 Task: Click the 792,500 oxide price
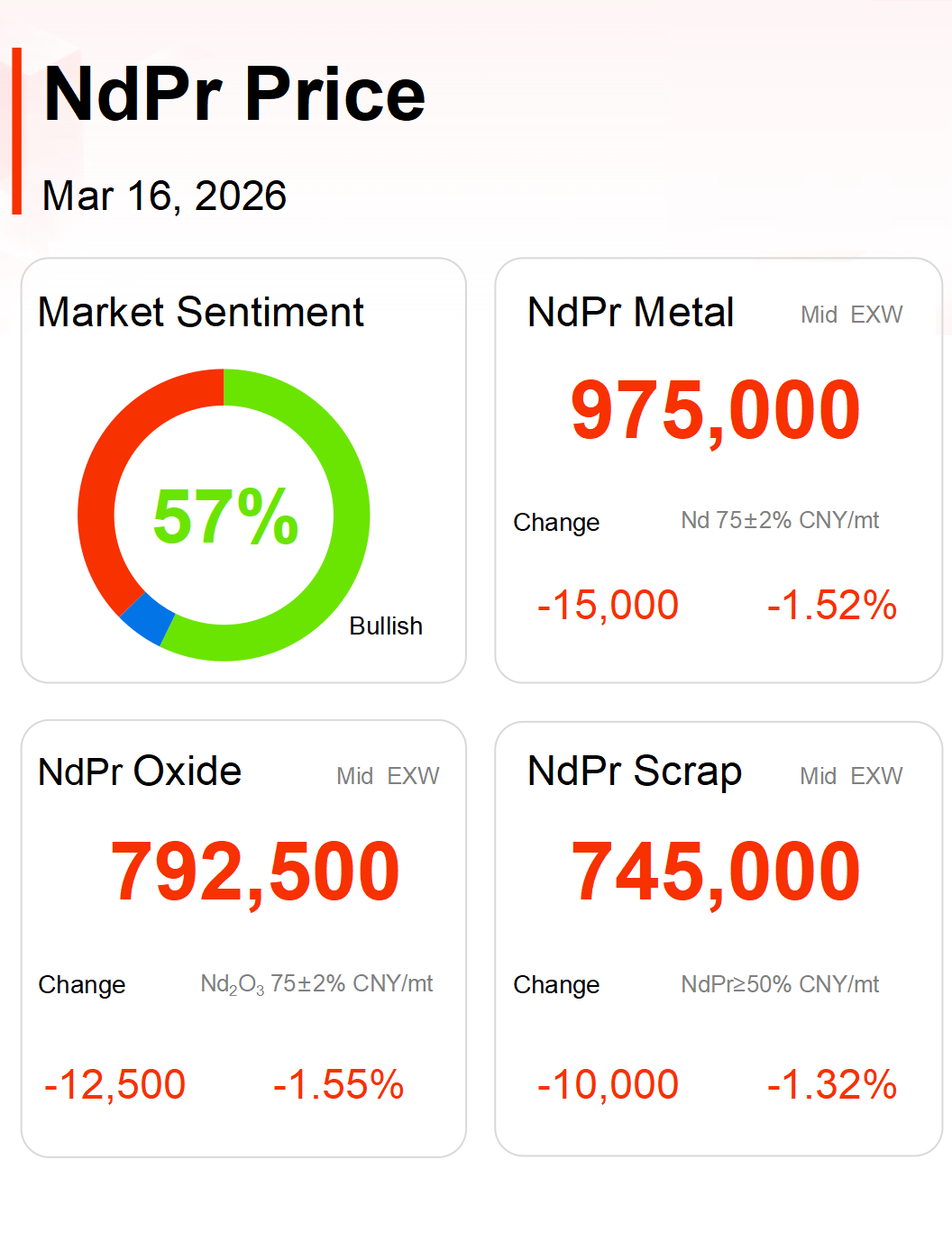pos(255,872)
